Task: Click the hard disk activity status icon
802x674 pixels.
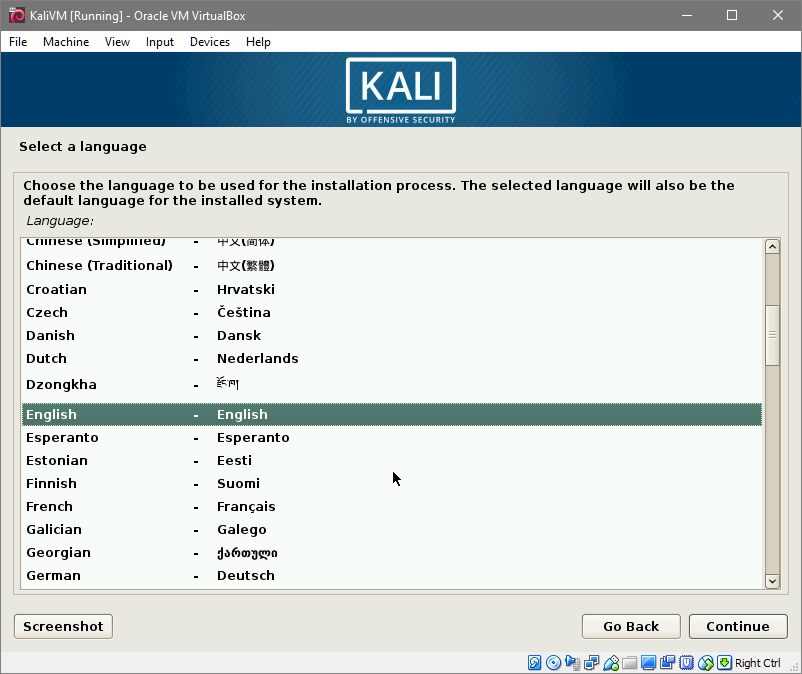Action: (x=534, y=663)
